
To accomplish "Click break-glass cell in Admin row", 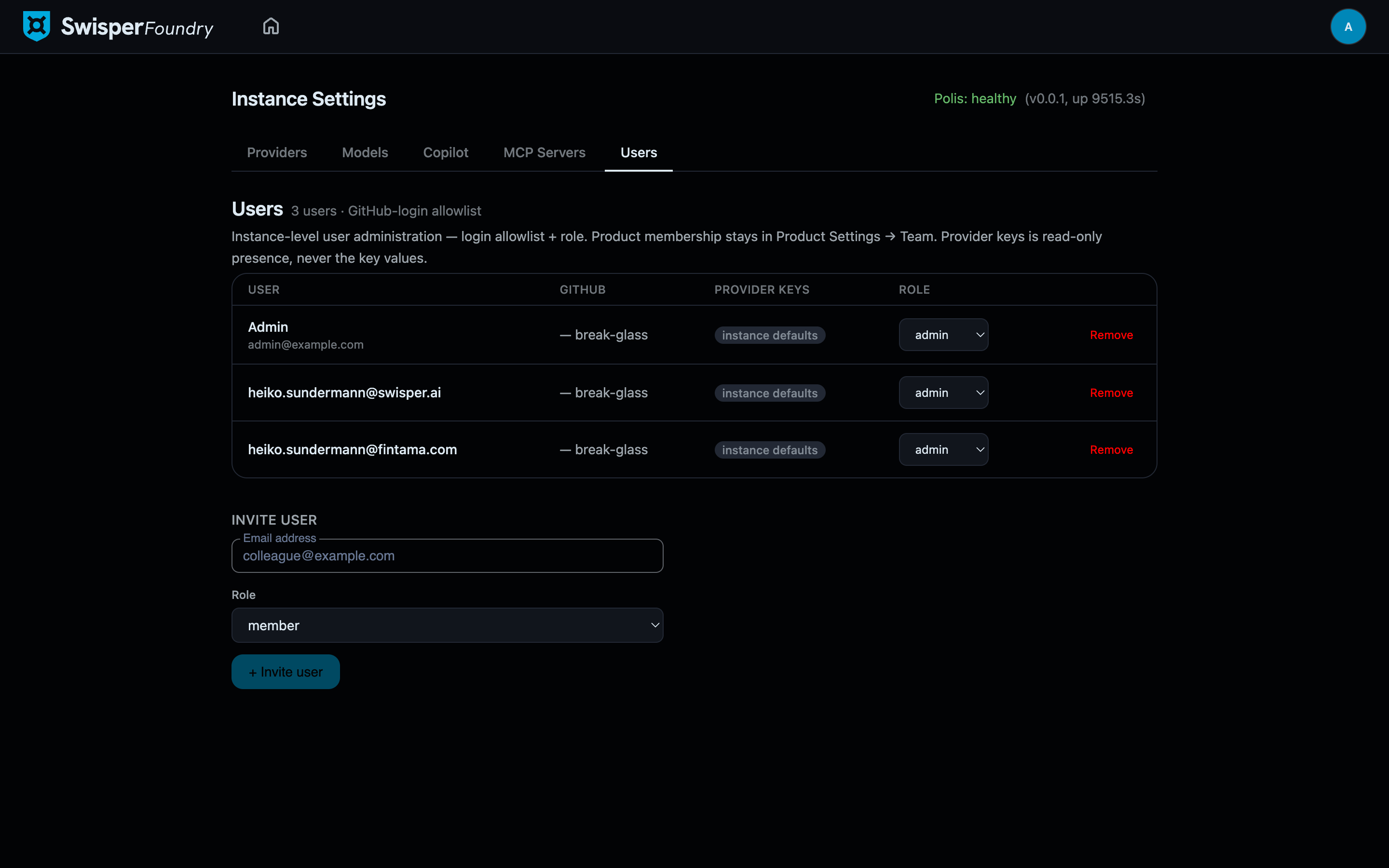I will pos(604,335).
